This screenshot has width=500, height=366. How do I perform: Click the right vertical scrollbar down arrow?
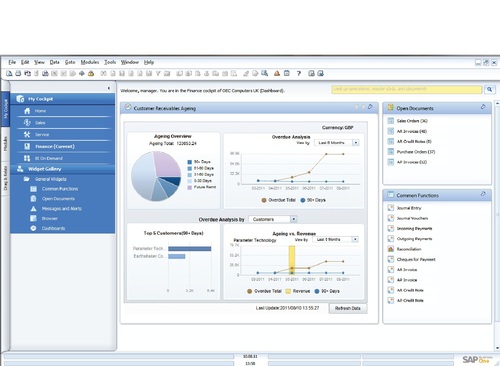497,348
